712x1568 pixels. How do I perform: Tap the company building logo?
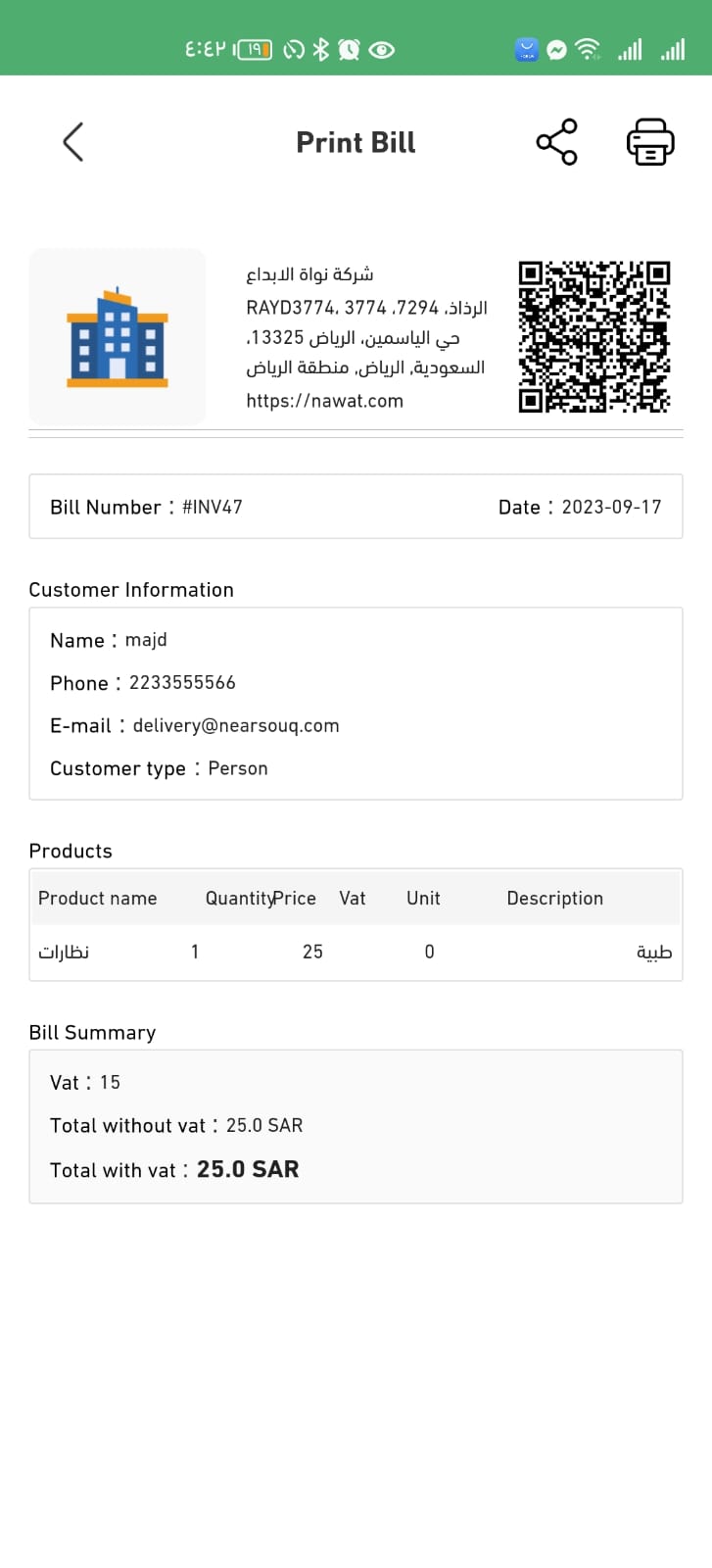(118, 336)
